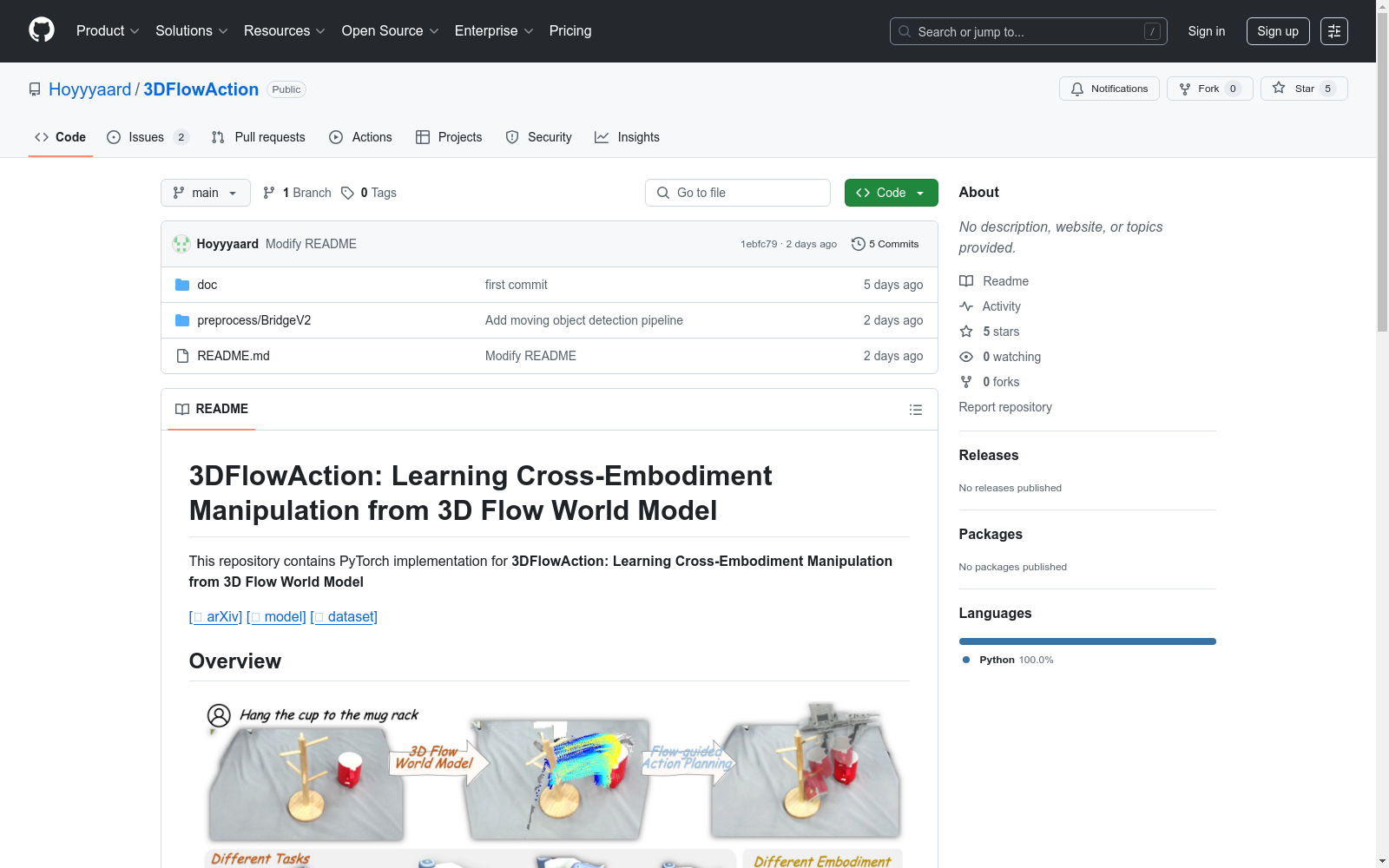Select the README tab heading
This screenshot has width=1389, height=868.
click(212, 409)
